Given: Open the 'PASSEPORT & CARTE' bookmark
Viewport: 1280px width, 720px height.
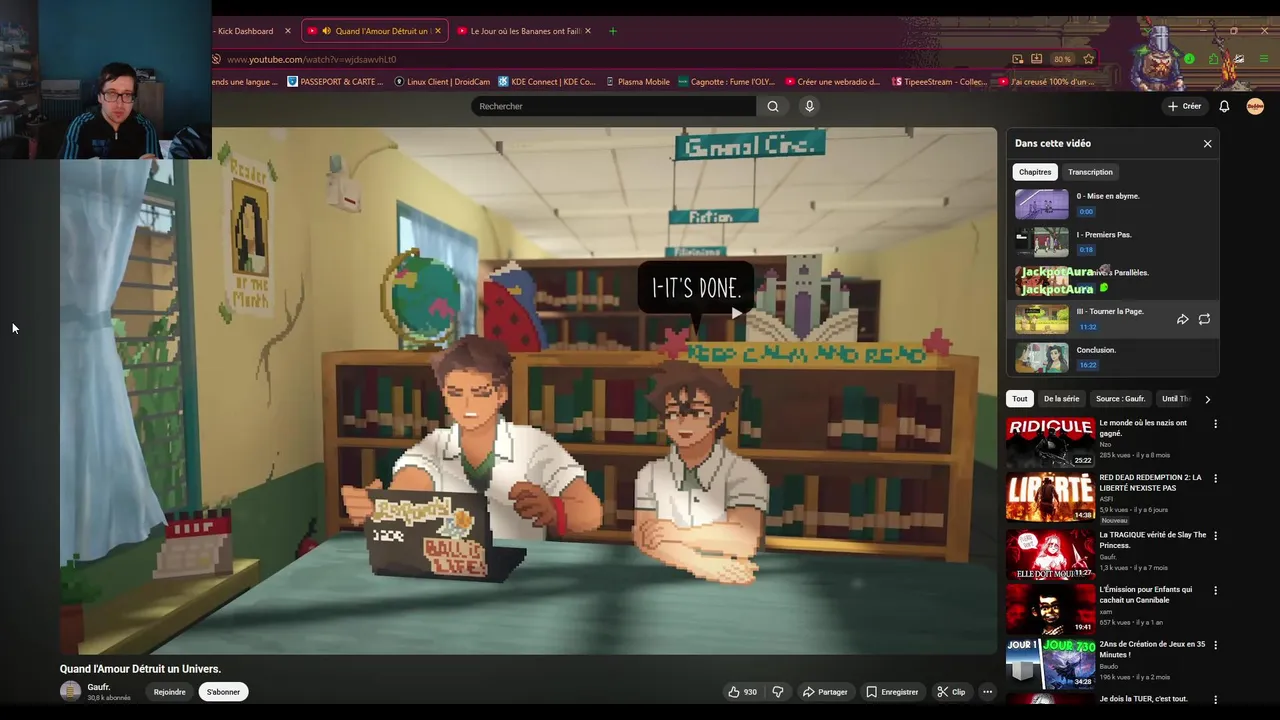Looking at the screenshot, I should (335, 82).
